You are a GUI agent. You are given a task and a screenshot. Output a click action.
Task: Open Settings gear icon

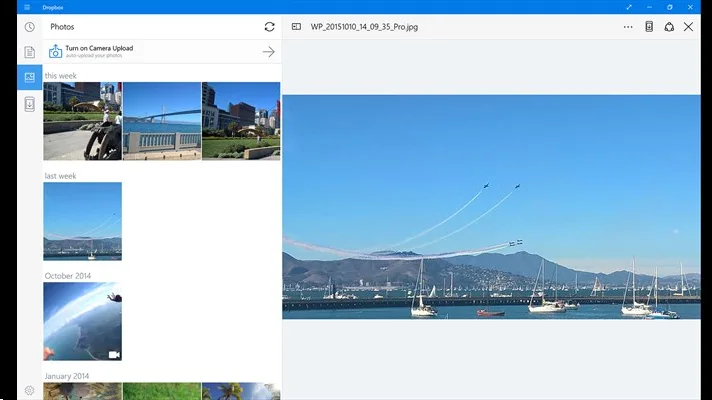coord(29,390)
